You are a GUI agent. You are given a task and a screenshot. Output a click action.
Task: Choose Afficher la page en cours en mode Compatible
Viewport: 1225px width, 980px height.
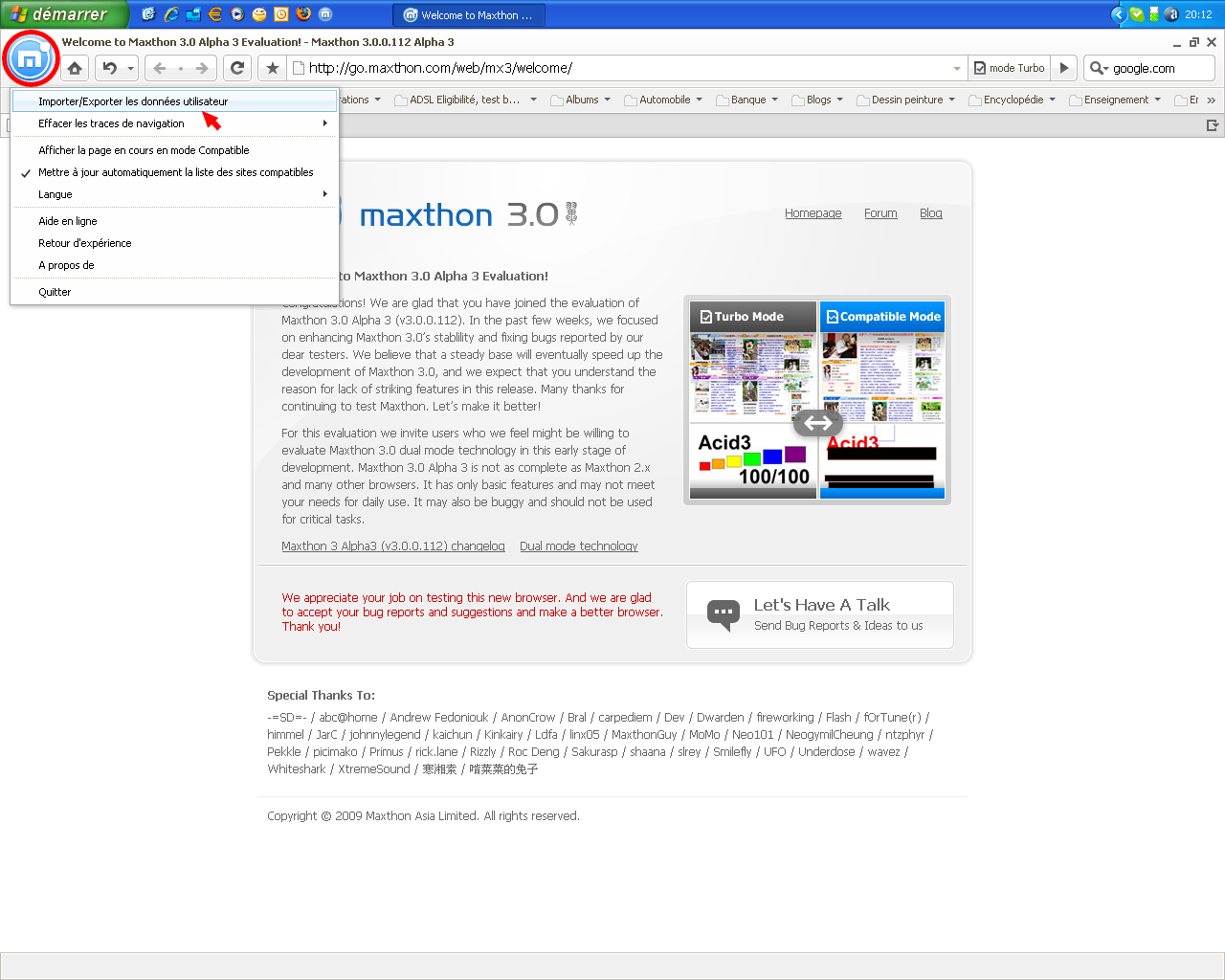[x=174, y=150]
